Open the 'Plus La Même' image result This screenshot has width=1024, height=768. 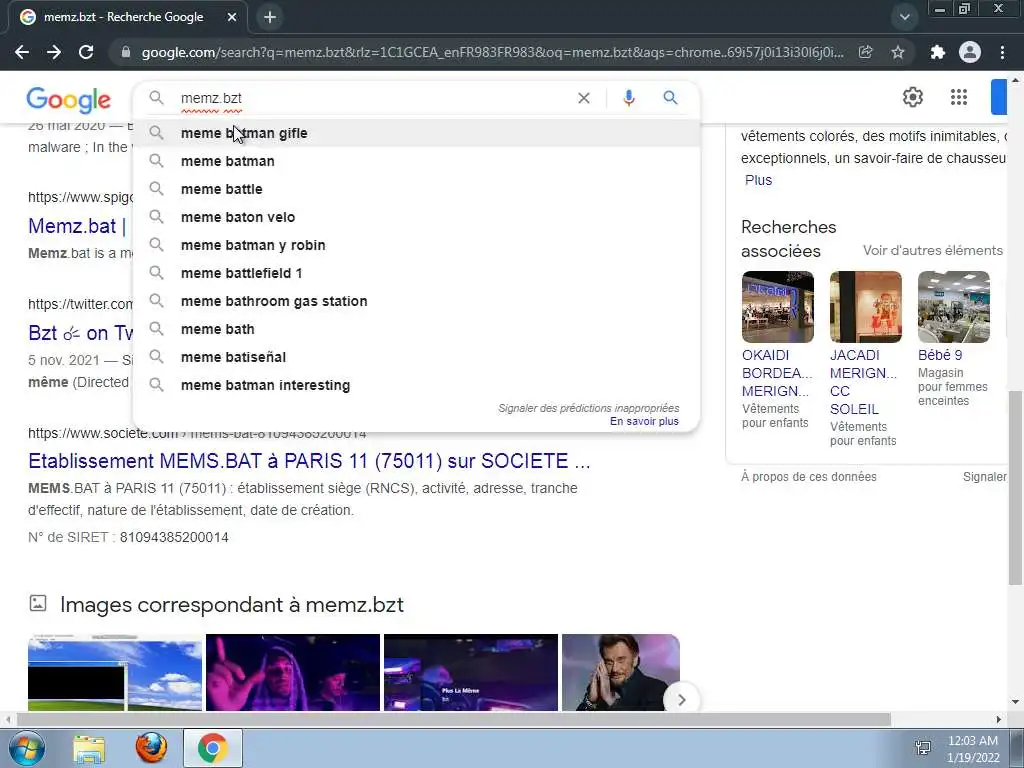(471, 673)
